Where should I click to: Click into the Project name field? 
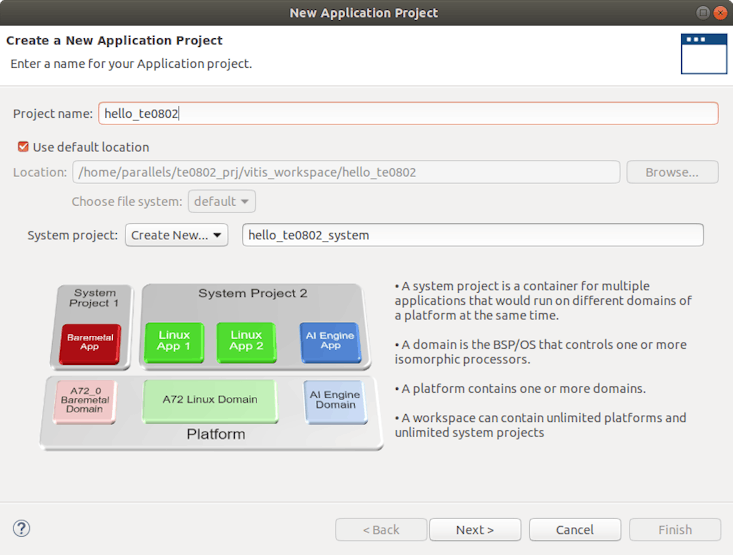(407, 114)
